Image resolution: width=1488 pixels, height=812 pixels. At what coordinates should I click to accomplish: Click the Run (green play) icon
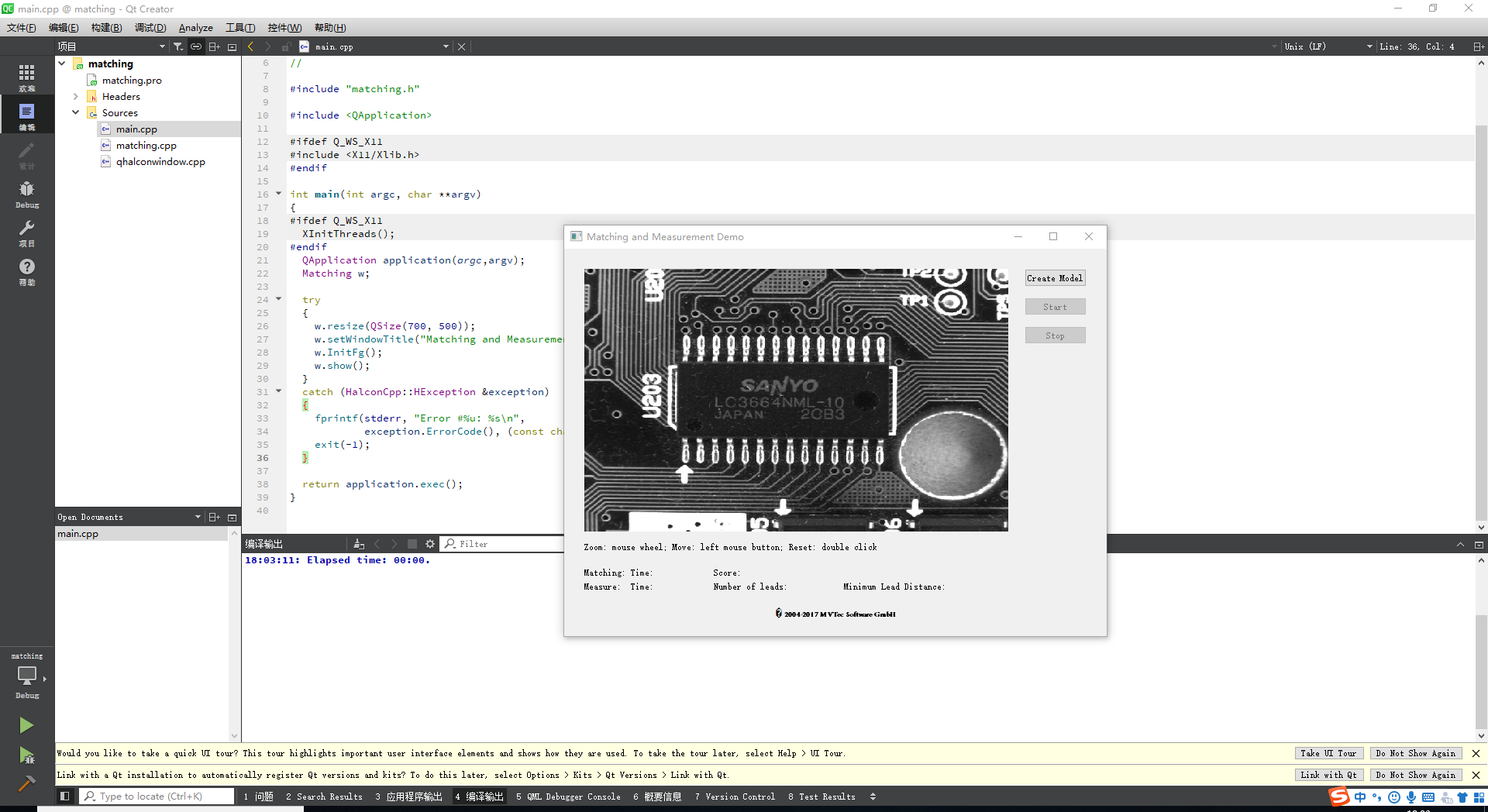(x=26, y=725)
